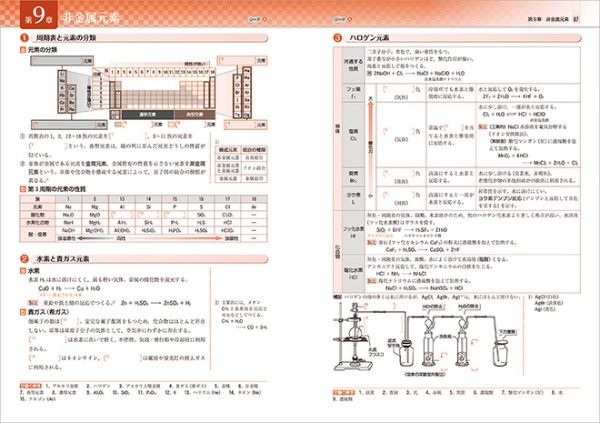Click the Mg cell in the 元素 row
Image resolution: width=600 pixels, height=423 pixels.
95,207
